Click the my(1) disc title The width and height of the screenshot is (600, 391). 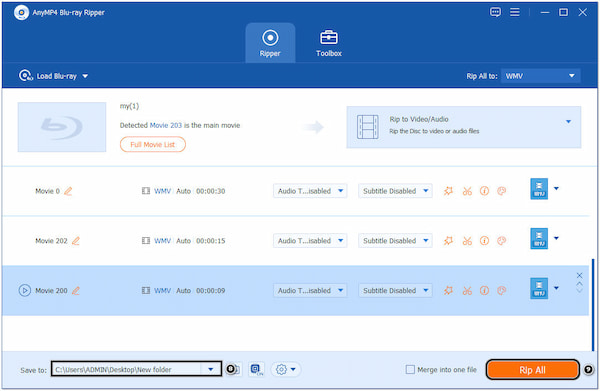click(x=129, y=106)
